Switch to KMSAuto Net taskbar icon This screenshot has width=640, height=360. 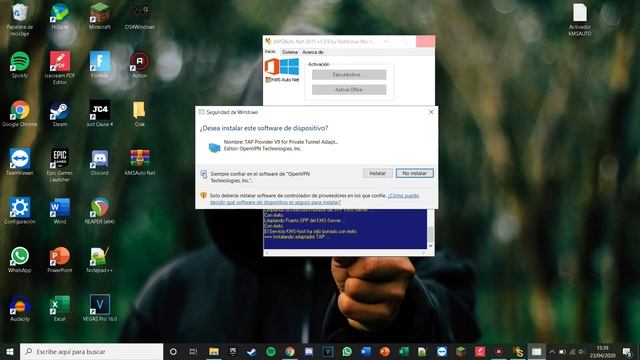(518, 351)
